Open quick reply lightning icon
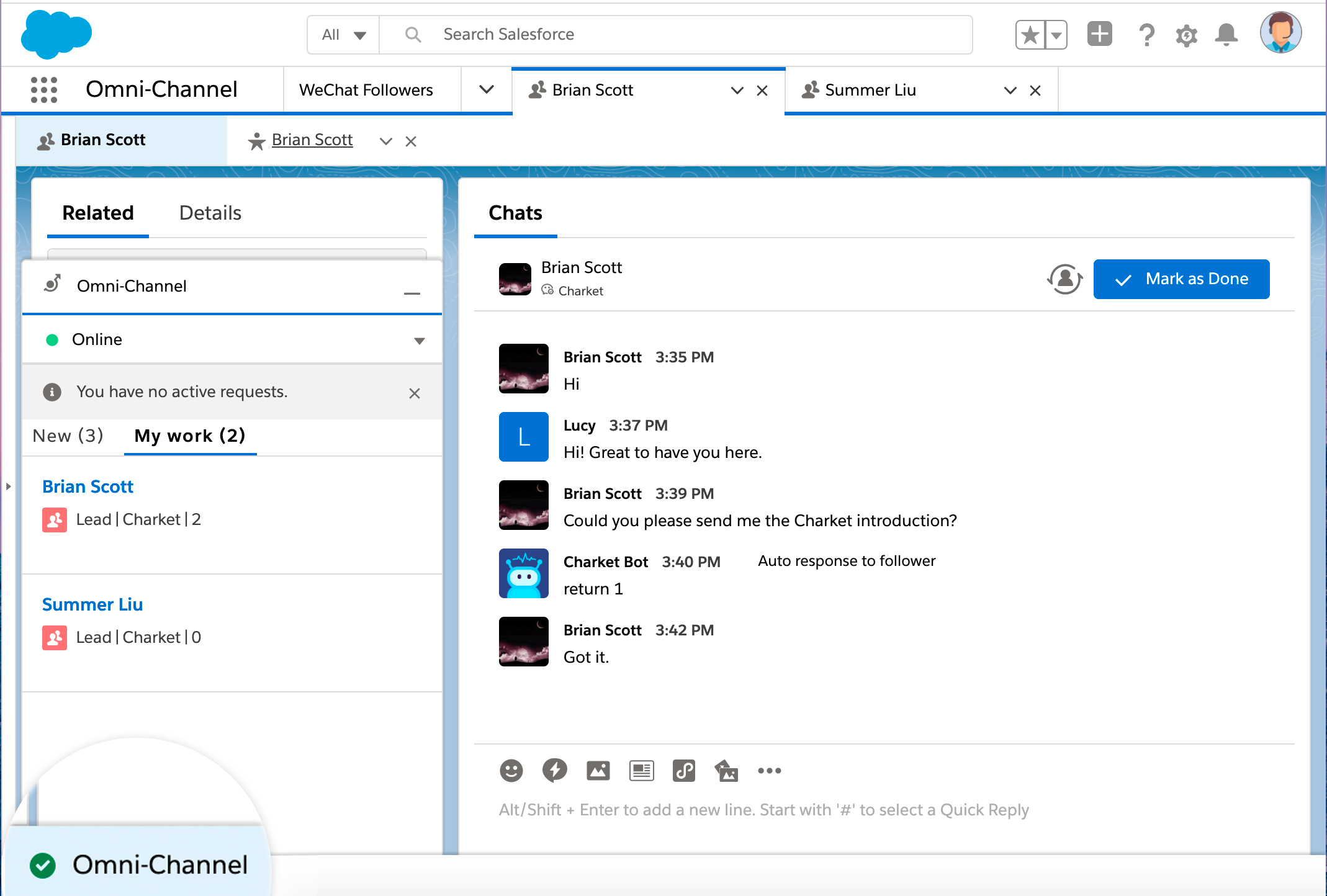The height and width of the screenshot is (896, 1327). click(554, 771)
